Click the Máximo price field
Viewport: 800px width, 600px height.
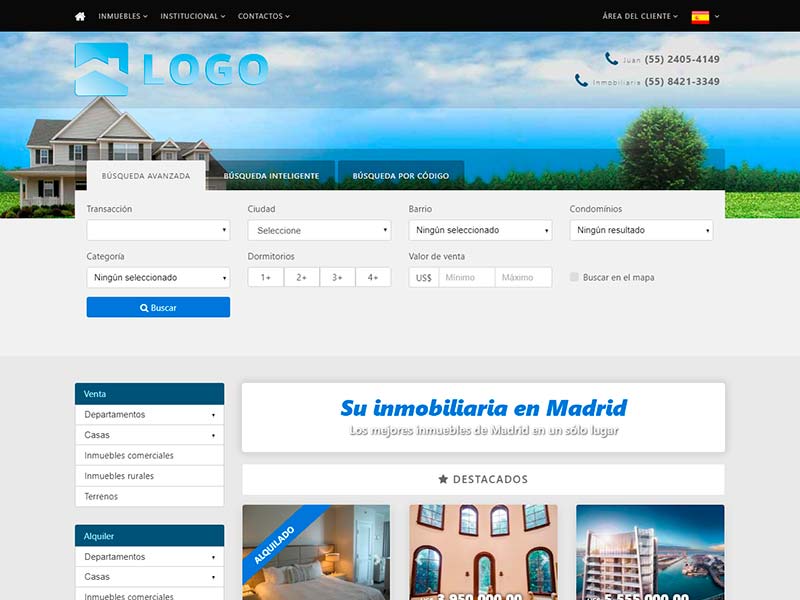pos(523,277)
